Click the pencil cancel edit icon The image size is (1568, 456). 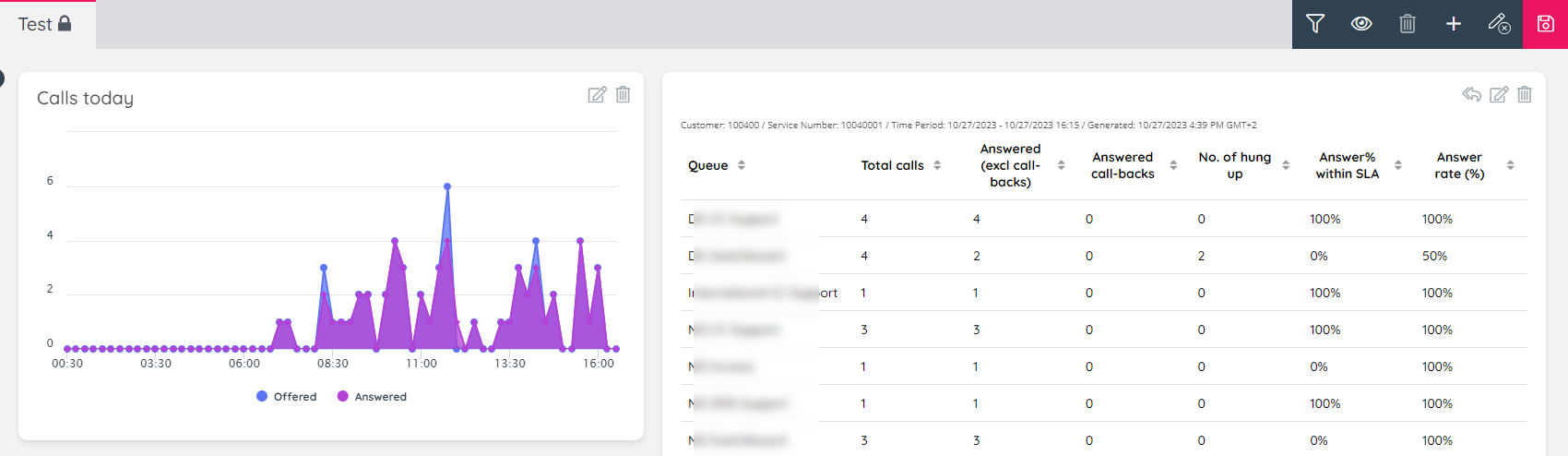click(1499, 24)
